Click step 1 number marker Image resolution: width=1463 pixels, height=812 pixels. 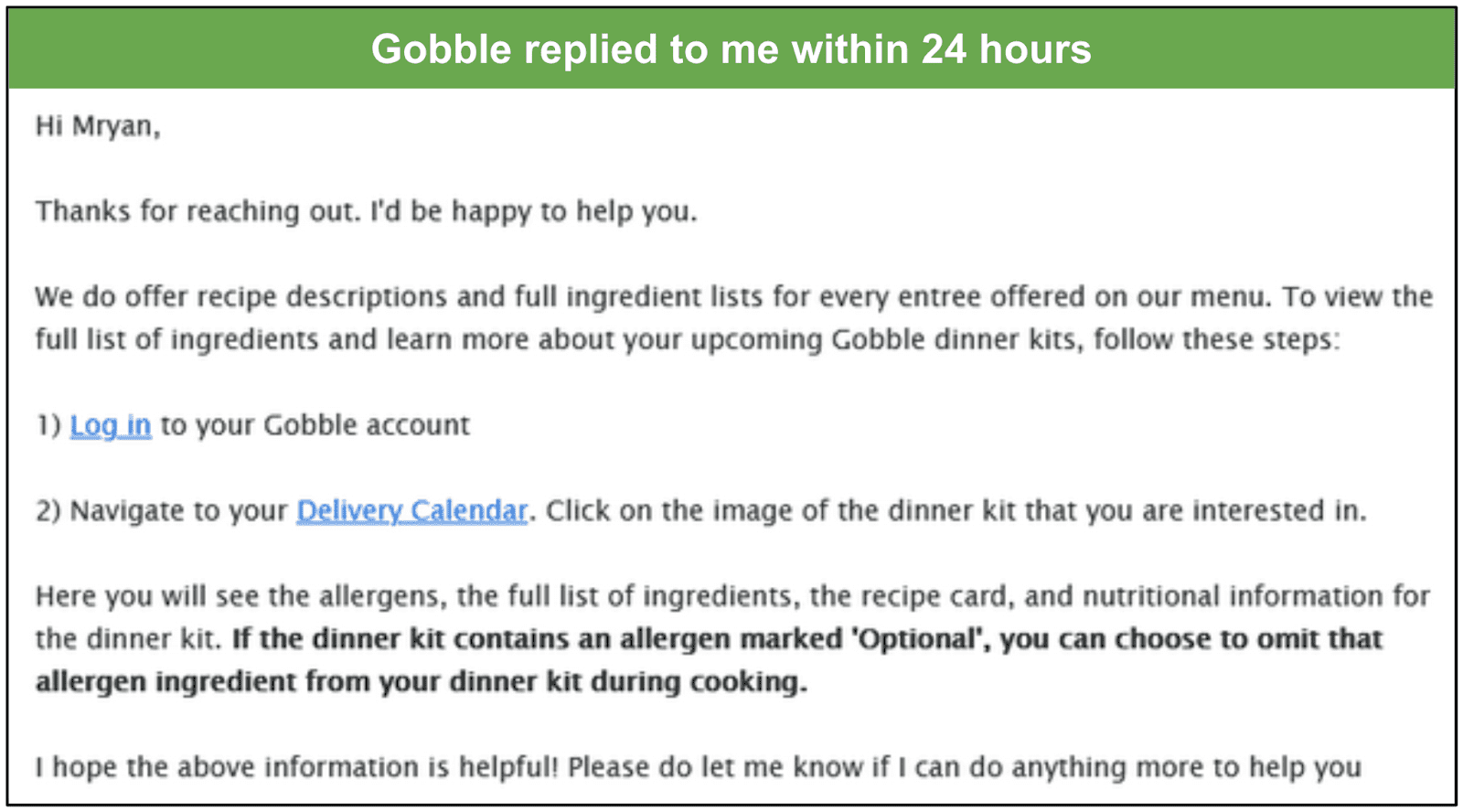[x=48, y=425]
